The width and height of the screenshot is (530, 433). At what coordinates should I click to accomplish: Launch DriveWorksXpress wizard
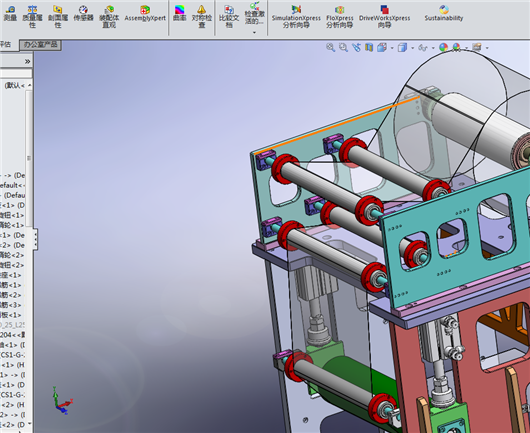[x=384, y=17]
